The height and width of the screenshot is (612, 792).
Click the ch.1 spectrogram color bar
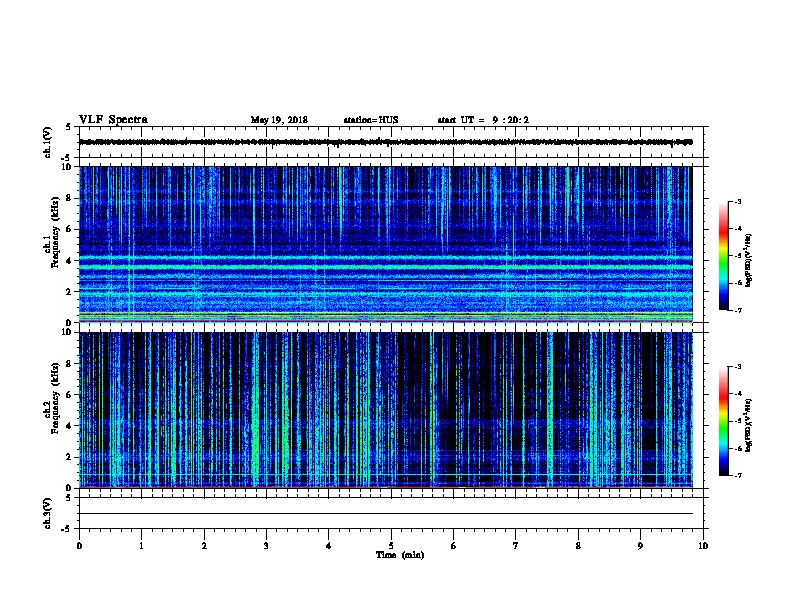pyautogui.click(x=724, y=256)
